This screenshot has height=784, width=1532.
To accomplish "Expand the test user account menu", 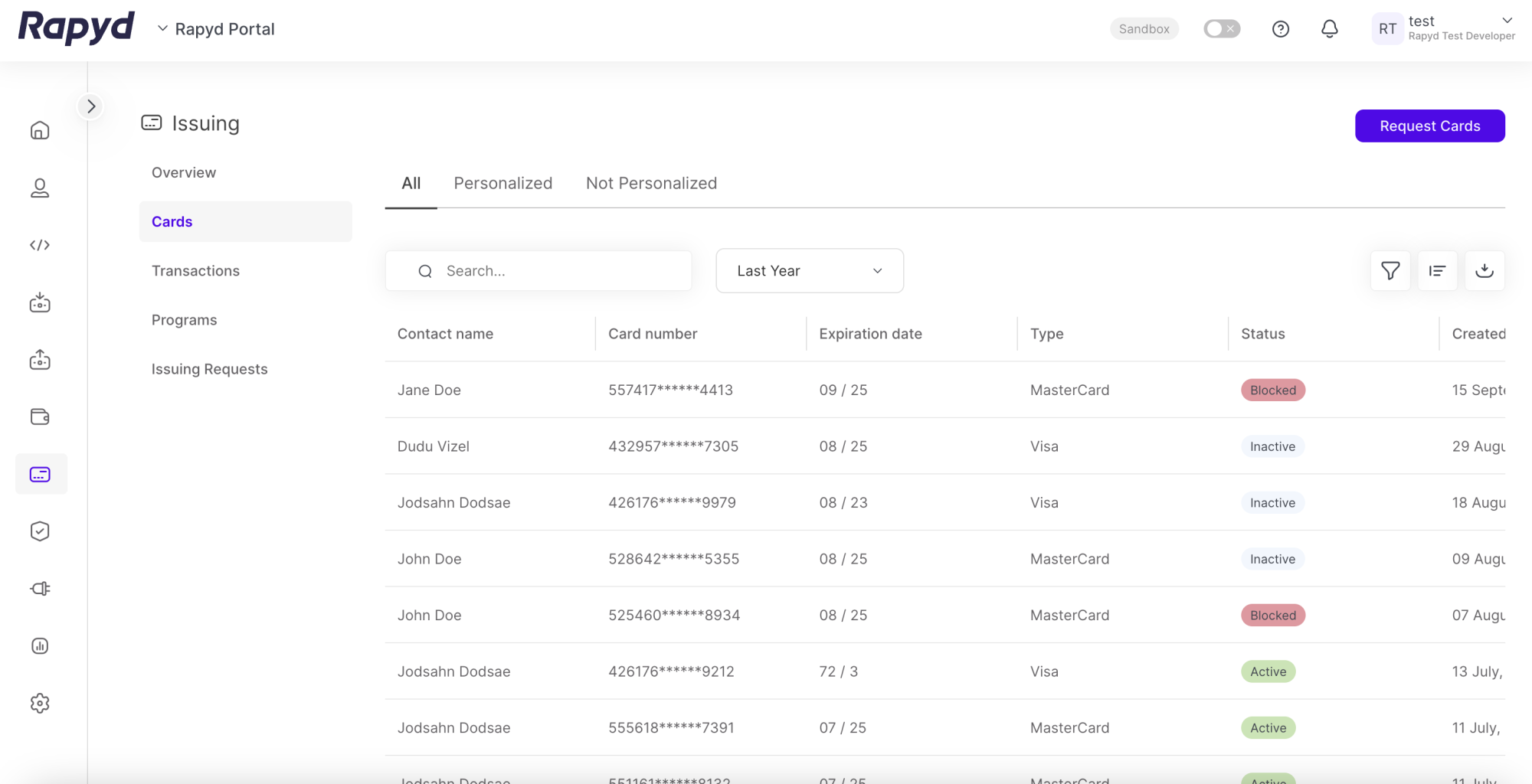I will [x=1506, y=21].
